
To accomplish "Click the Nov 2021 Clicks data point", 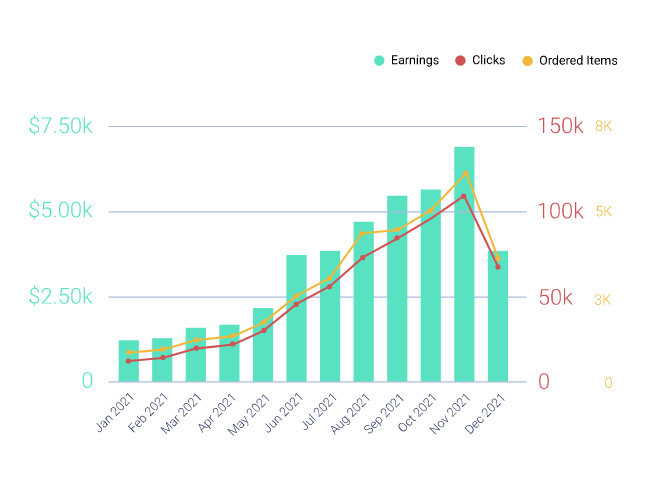I will 464,197.
